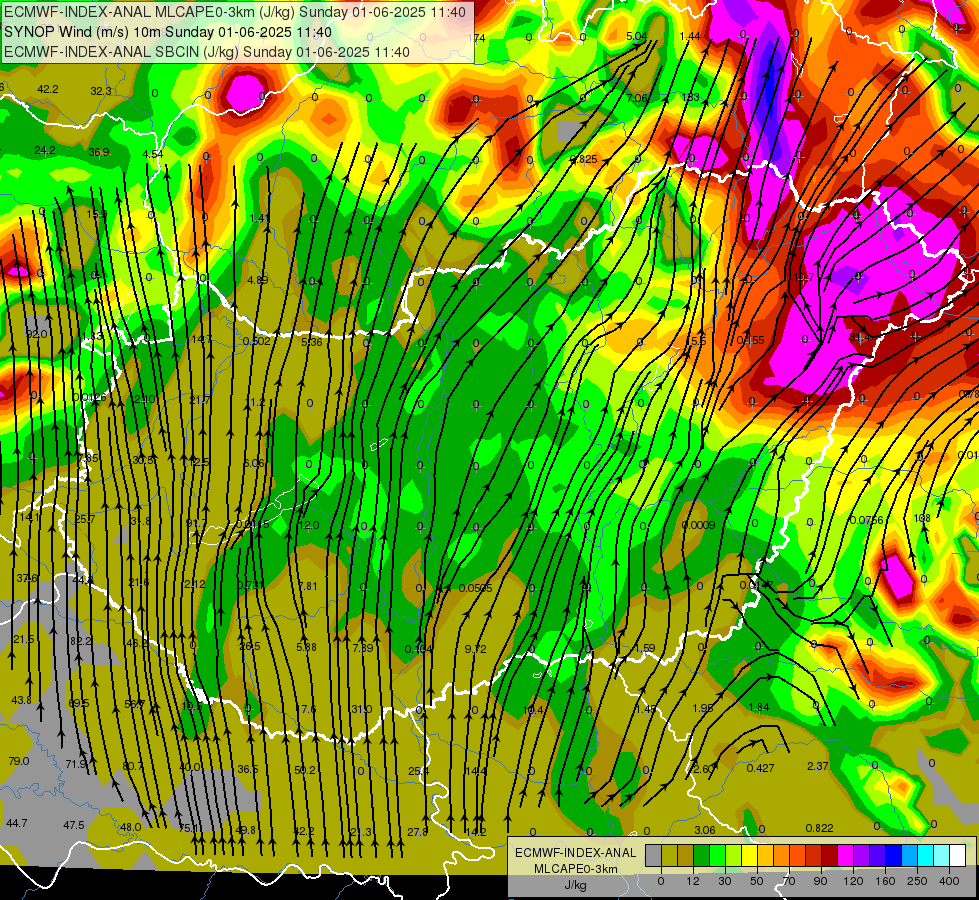Click legend scale label 90
This screenshot has height=900, width=979.
(x=820, y=881)
